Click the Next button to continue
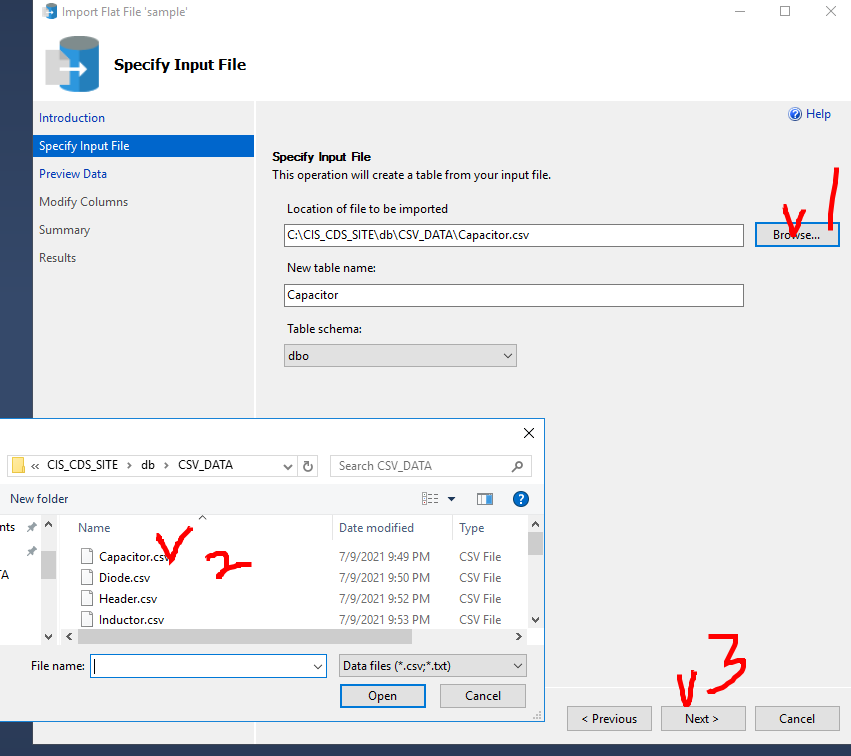 tap(703, 718)
